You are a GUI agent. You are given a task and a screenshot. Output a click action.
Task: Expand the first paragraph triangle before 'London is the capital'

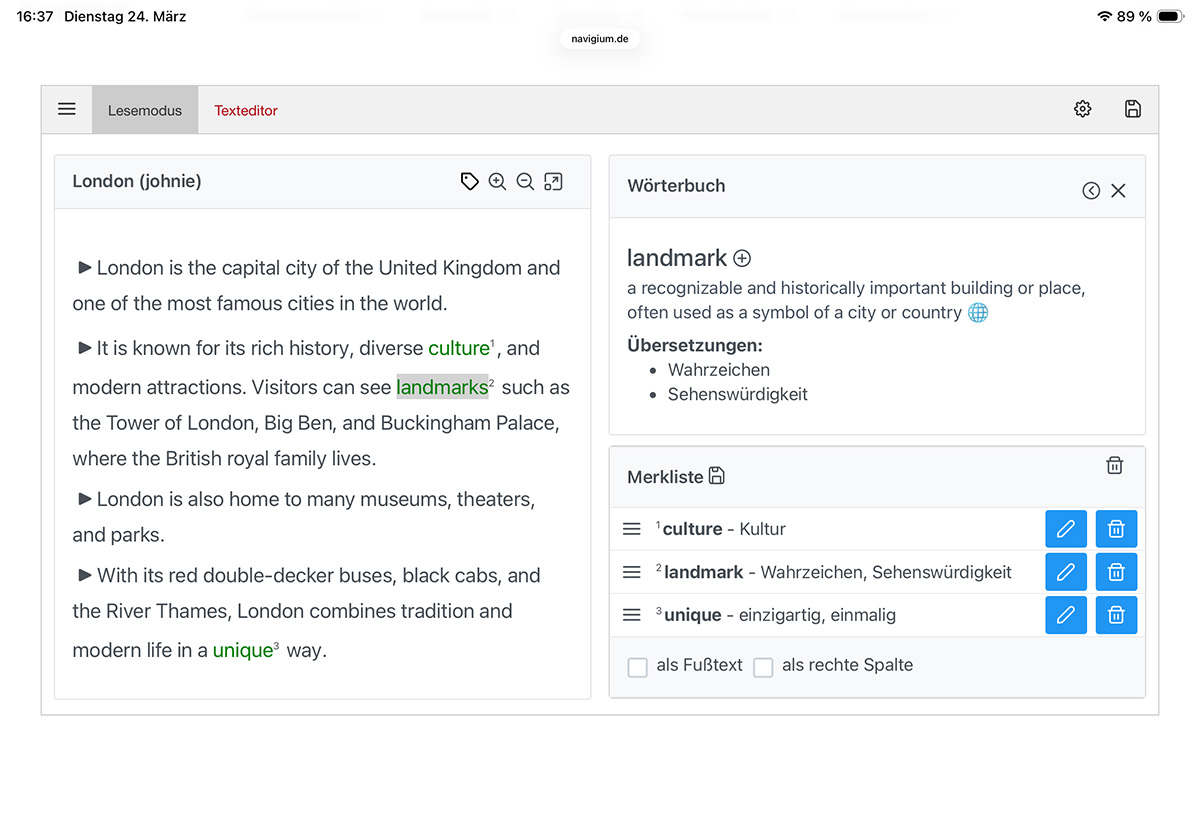click(x=85, y=268)
